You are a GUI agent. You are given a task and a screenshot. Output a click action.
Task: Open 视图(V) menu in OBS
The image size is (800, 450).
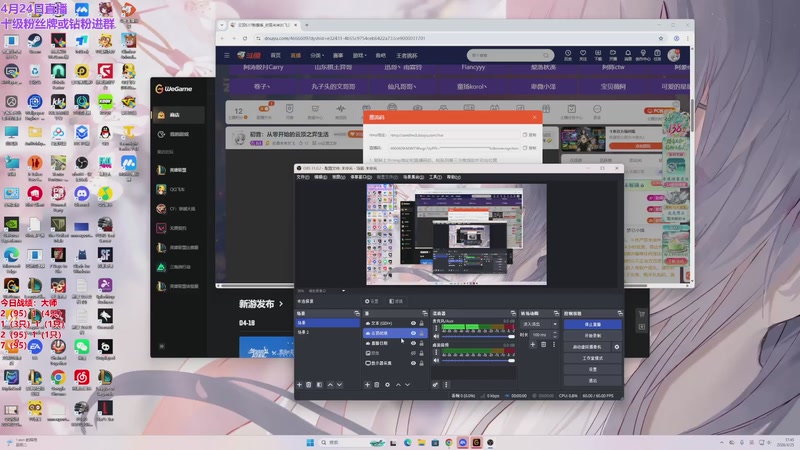pyautogui.click(x=339, y=177)
